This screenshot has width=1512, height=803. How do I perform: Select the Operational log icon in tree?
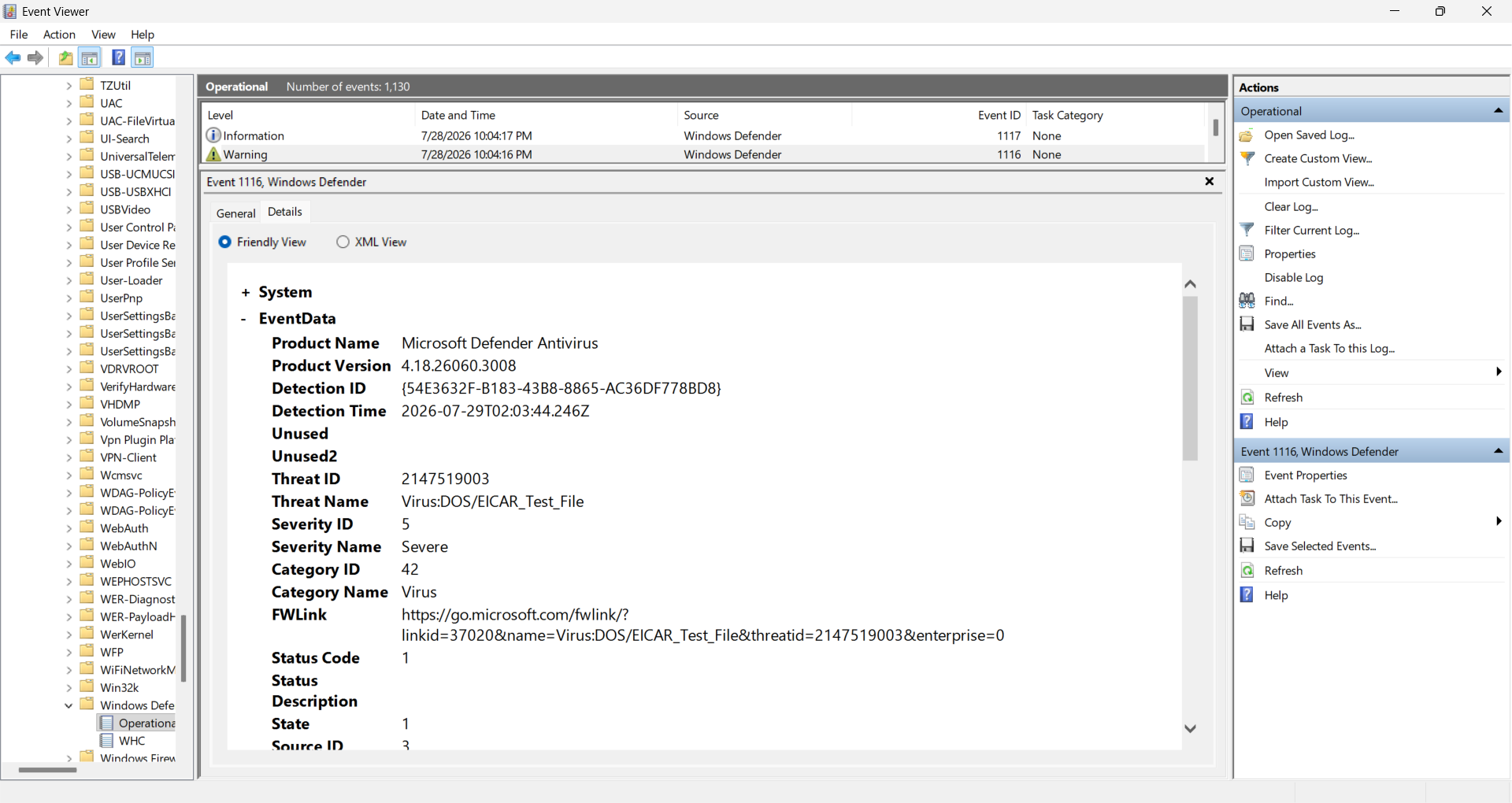click(x=107, y=723)
